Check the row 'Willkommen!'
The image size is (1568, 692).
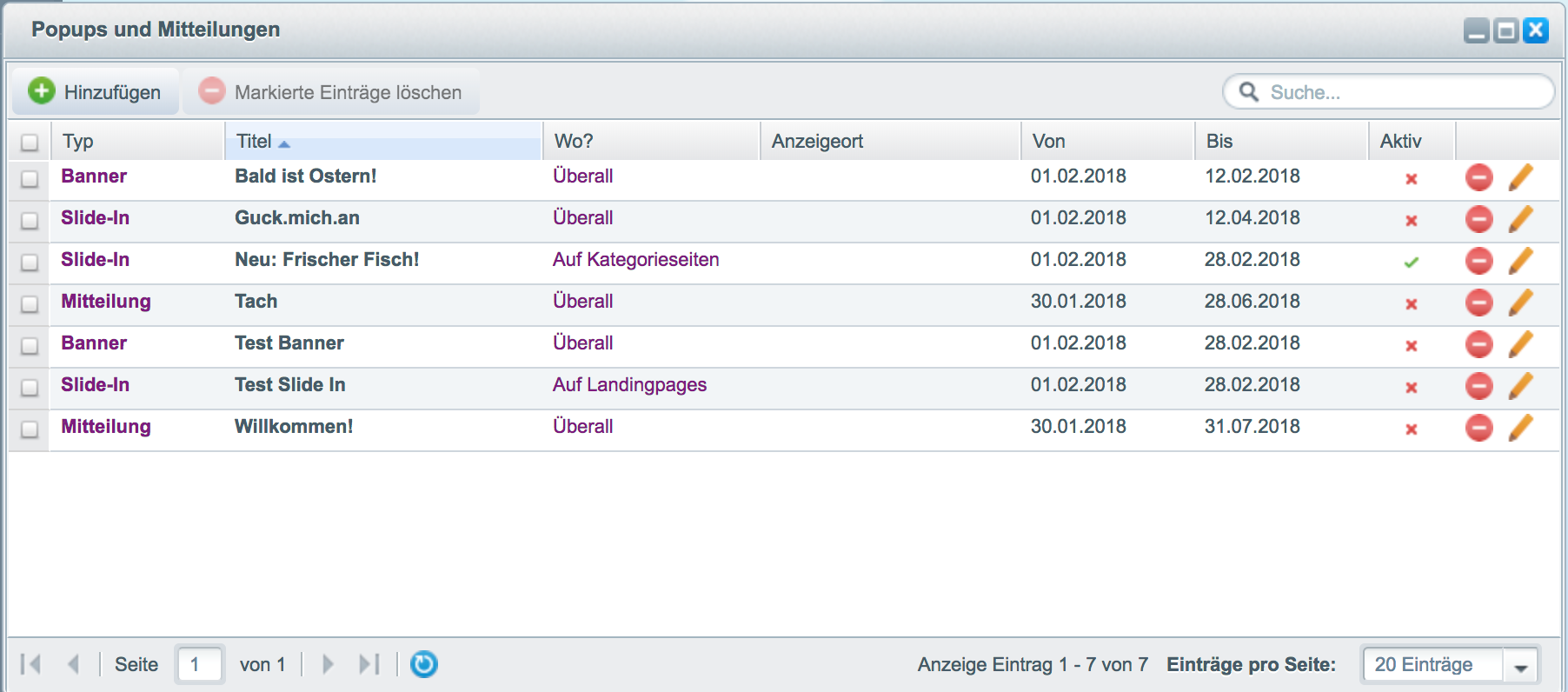(30, 429)
